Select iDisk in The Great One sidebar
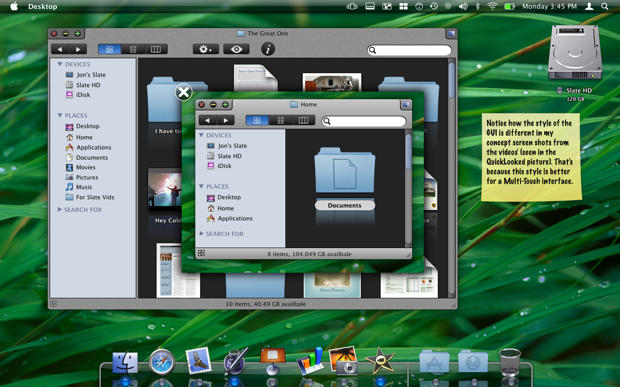The width and height of the screenshot is (620, 387). pyautogui.click(x=78, y=94)
